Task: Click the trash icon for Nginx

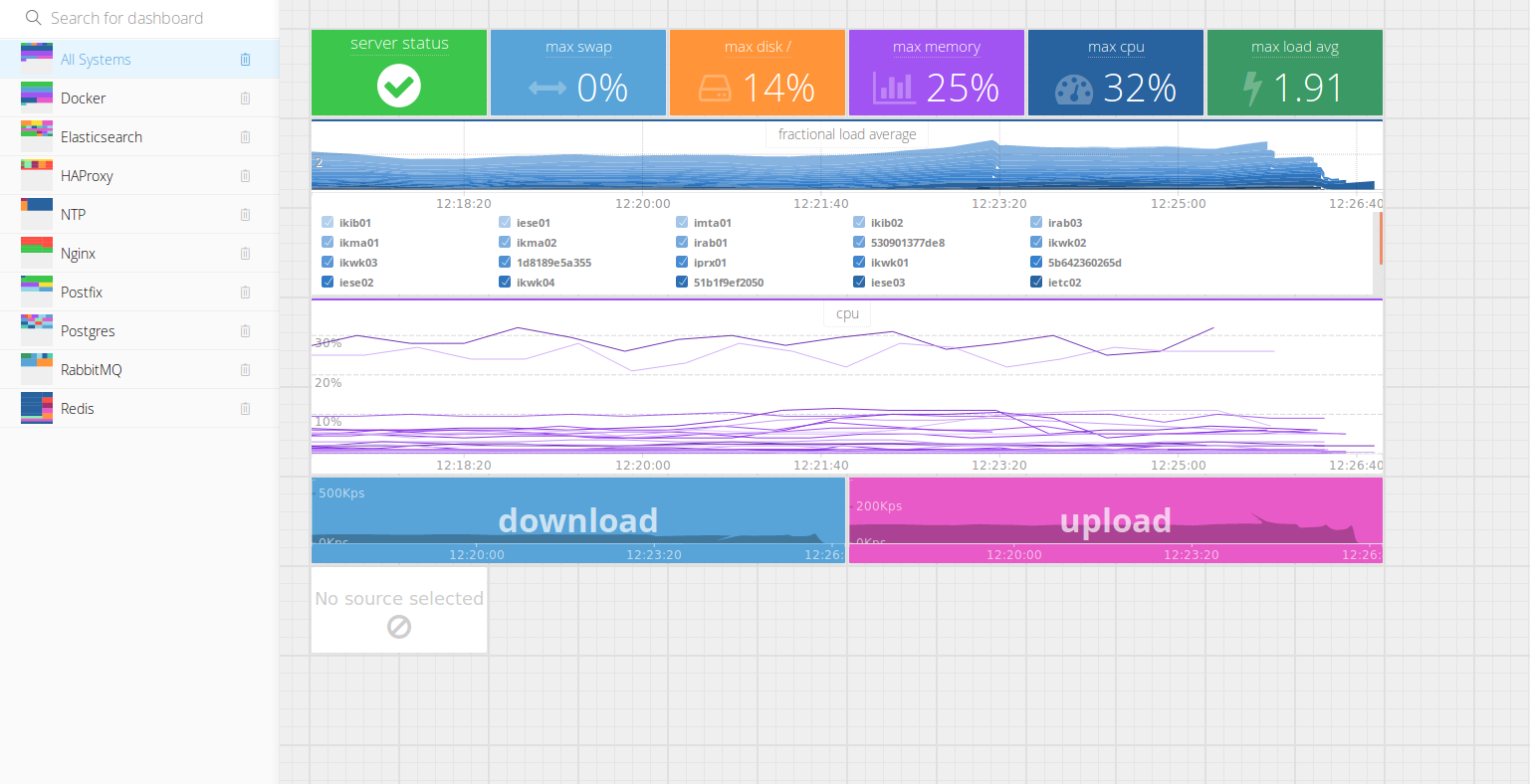Action: coord(245,254)
